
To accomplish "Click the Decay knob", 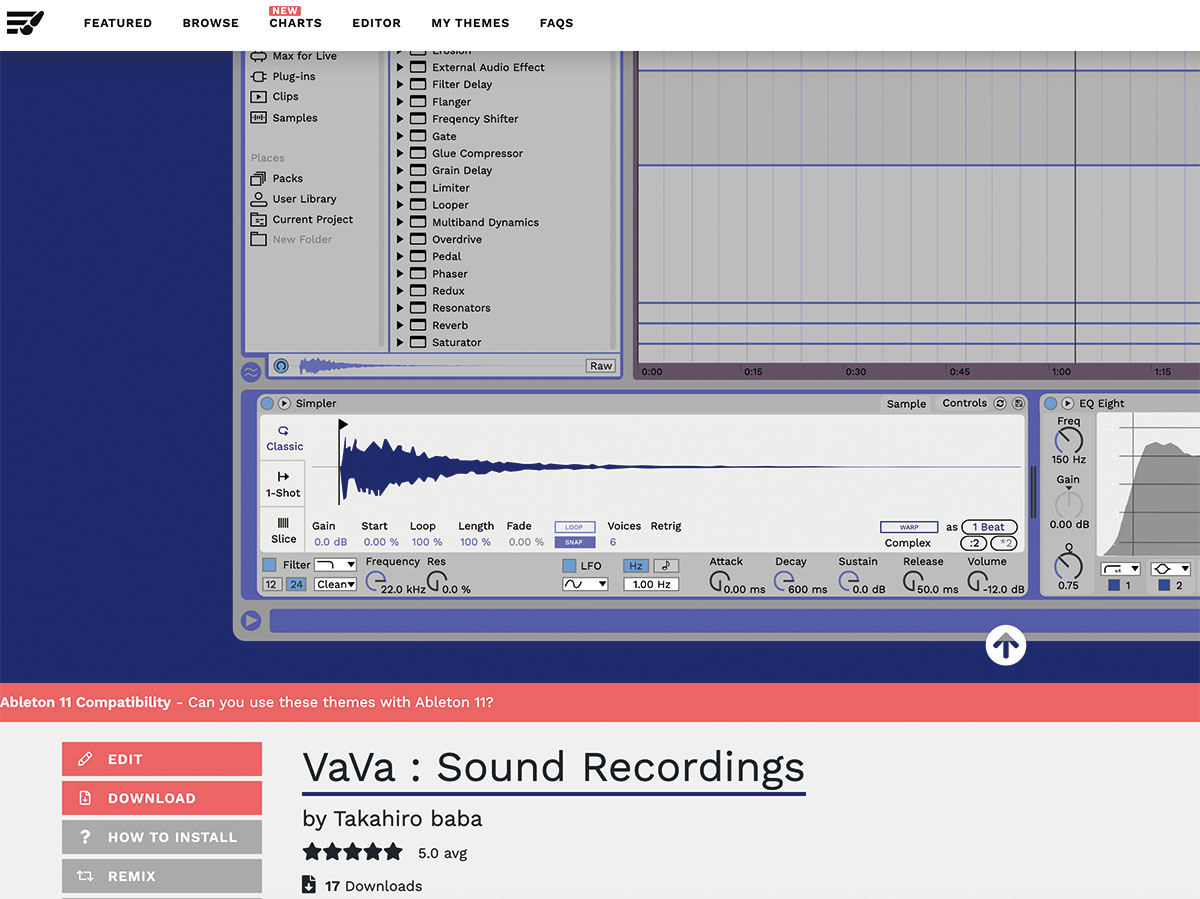I will point(783,581).
